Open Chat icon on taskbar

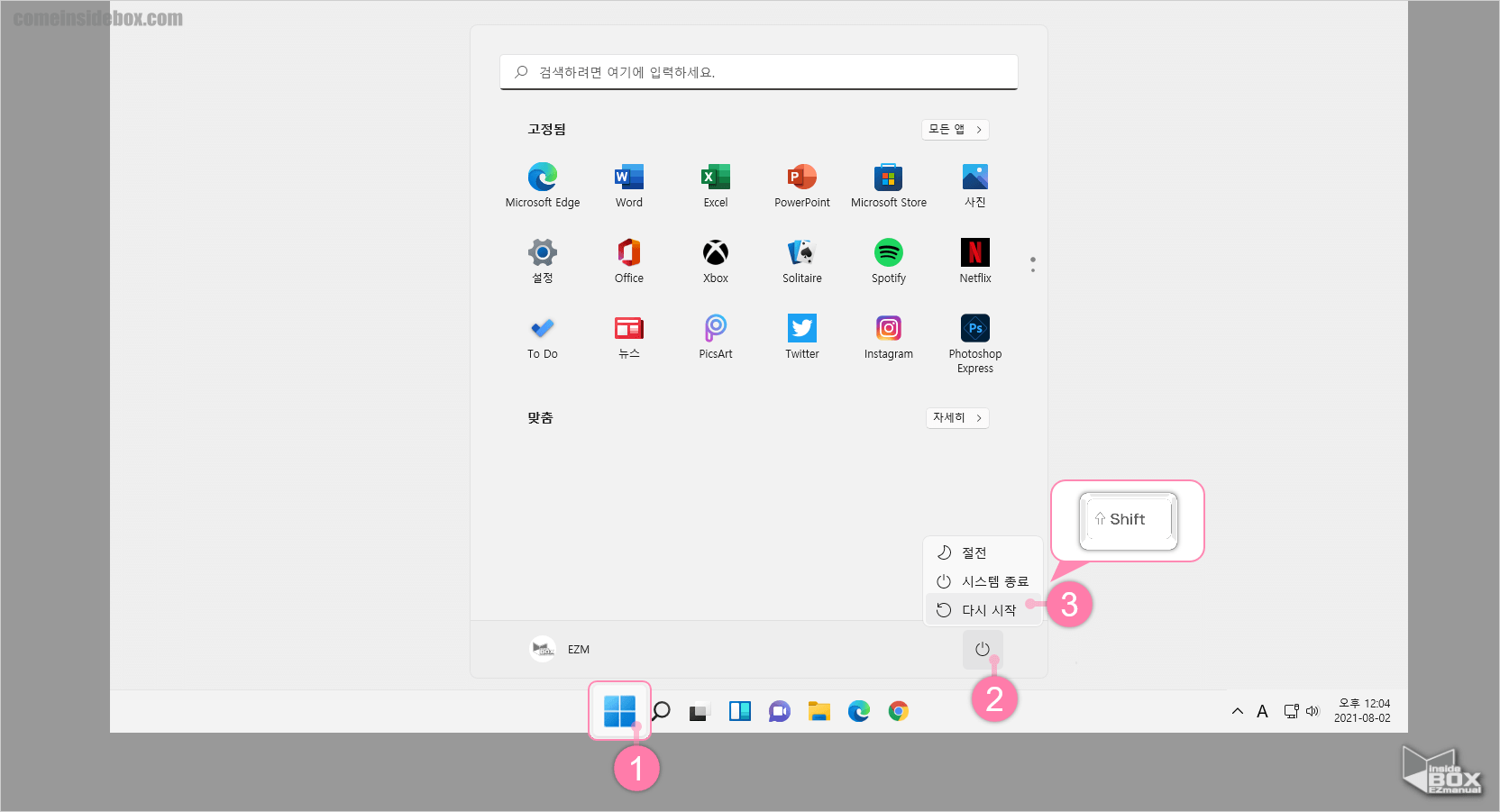pos(780,711)
